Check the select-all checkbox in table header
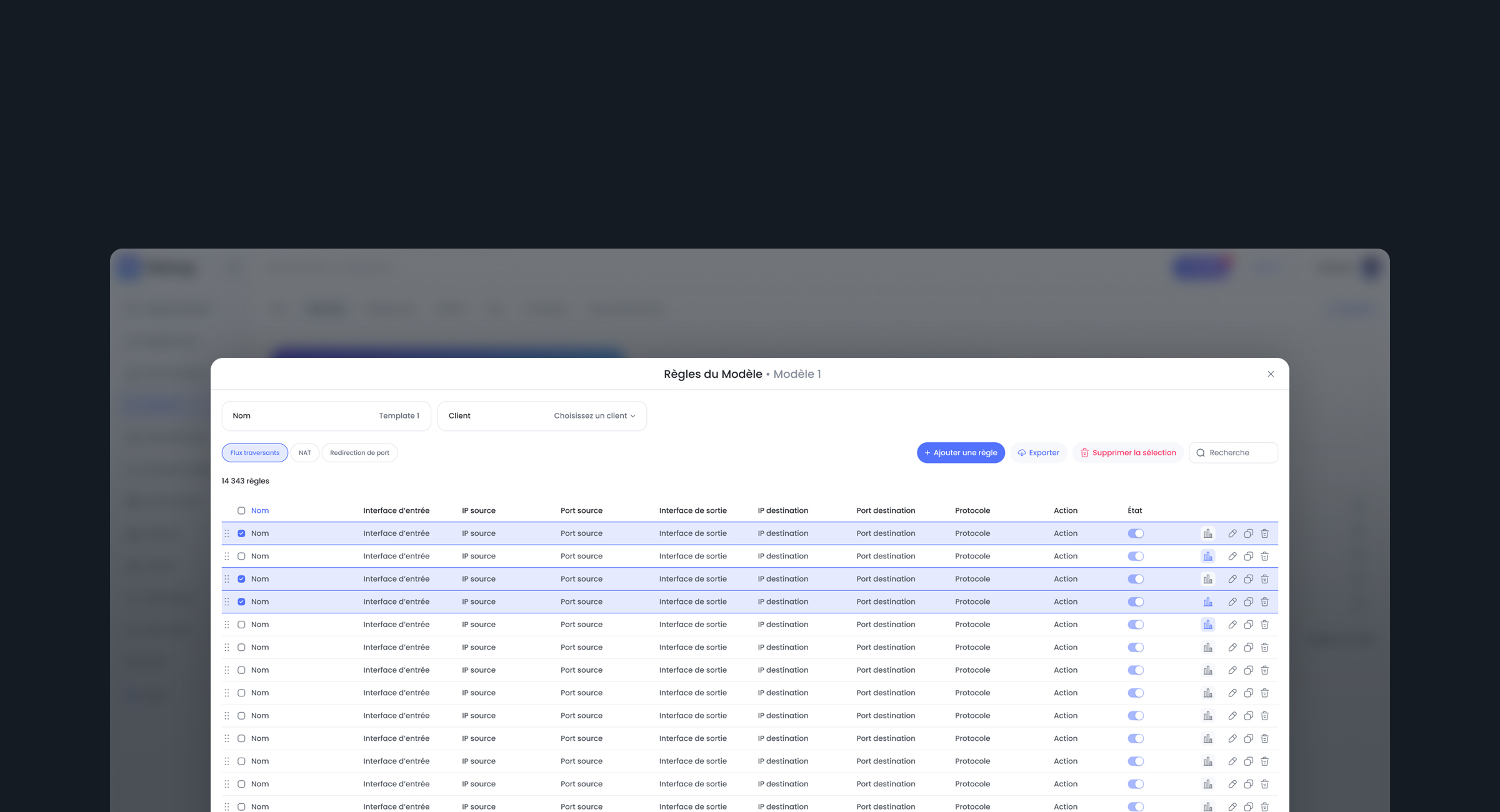Screen dimensions: 1500x812 [x=241, y=510]
